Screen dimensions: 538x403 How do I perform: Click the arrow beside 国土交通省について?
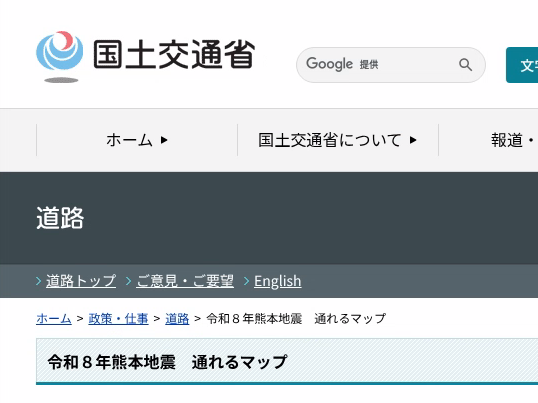[x=413, y=140]
